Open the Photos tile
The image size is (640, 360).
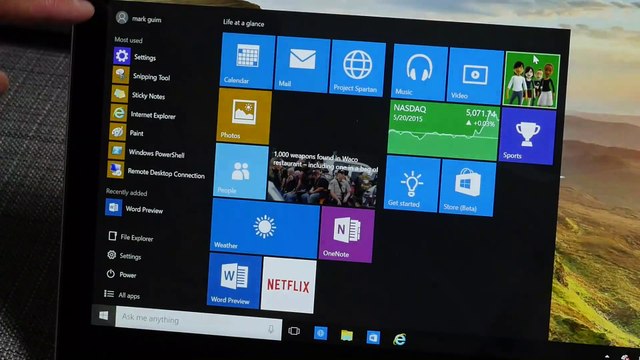(x=244, y=116)
